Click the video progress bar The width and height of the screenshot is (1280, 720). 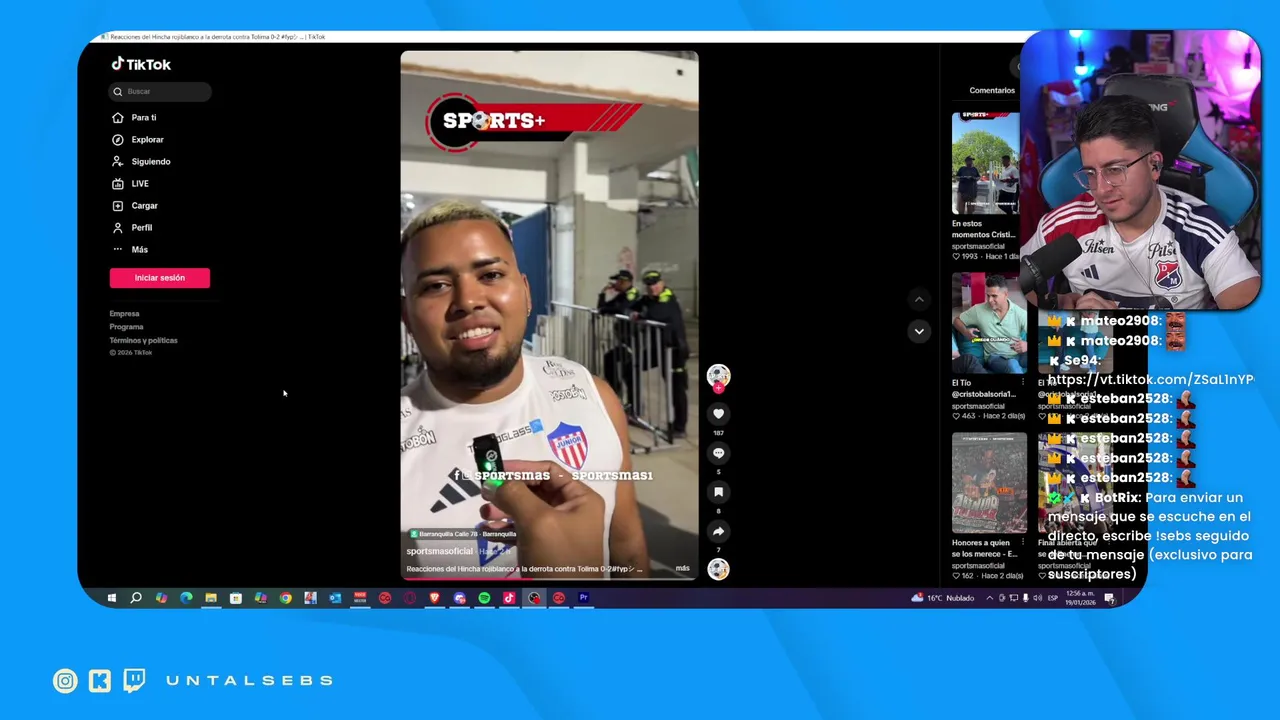[550, 579]
